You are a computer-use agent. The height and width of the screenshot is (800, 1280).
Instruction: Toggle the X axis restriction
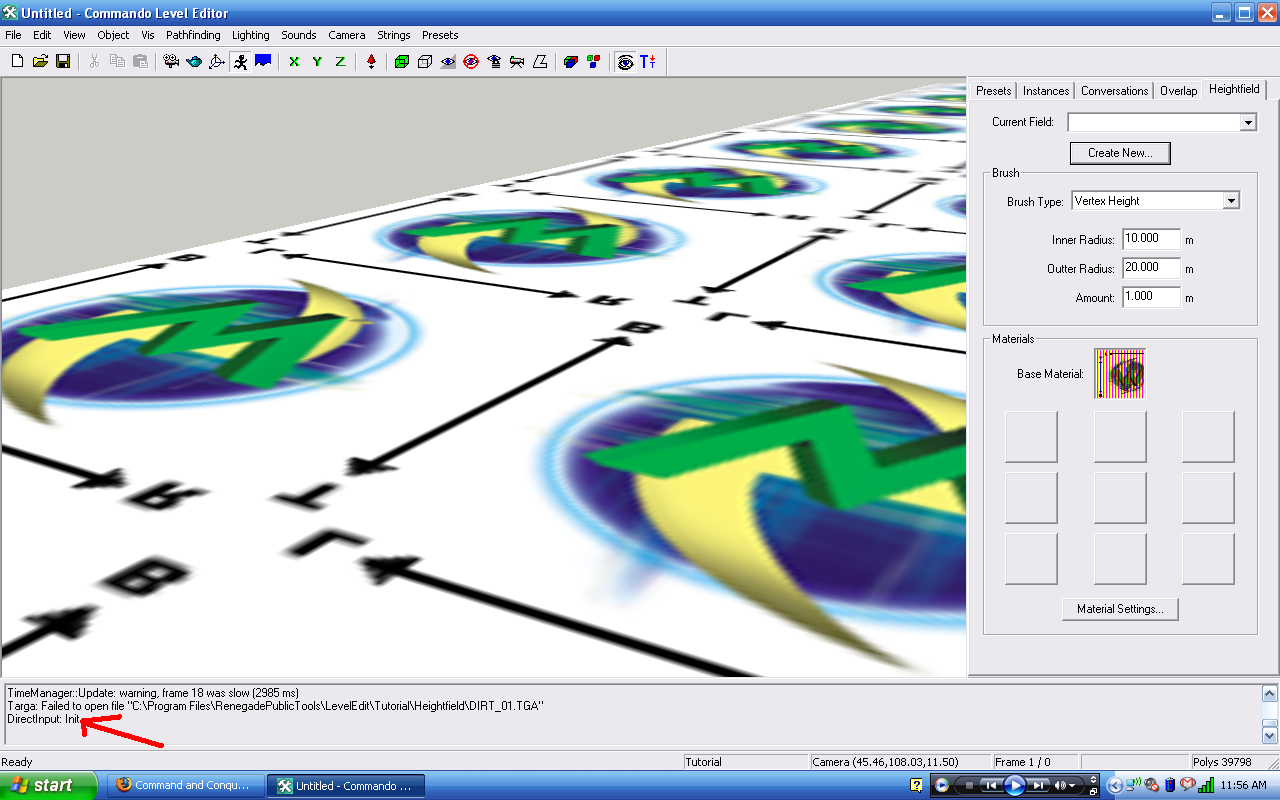[294, 62]
